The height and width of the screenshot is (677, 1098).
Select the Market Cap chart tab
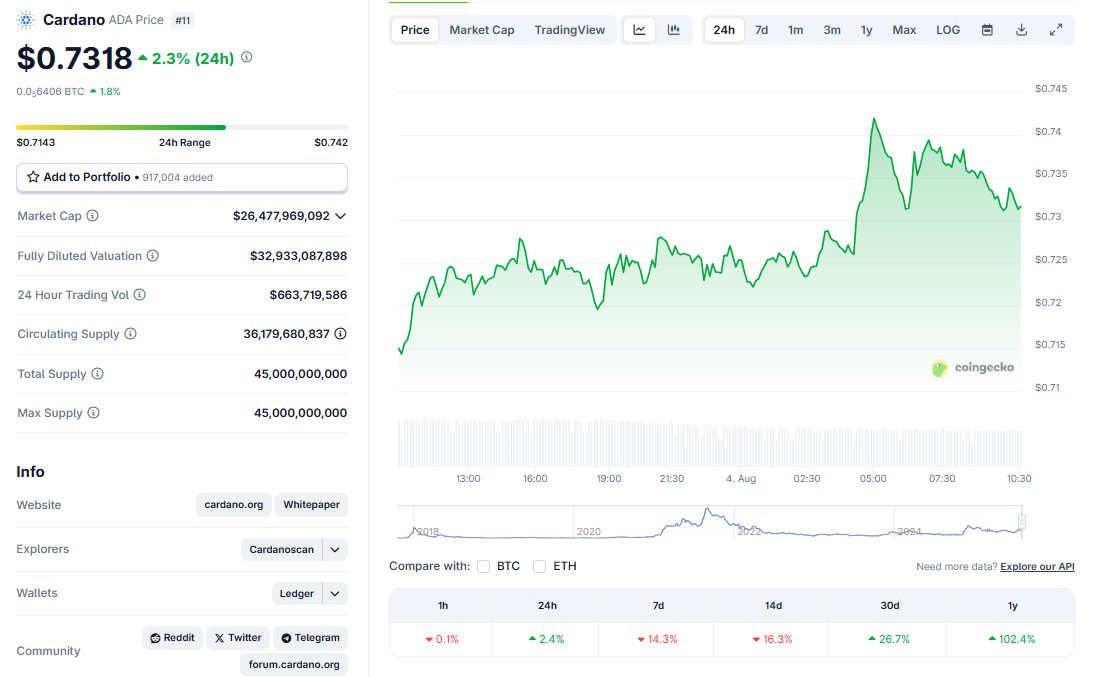point(482,30)
